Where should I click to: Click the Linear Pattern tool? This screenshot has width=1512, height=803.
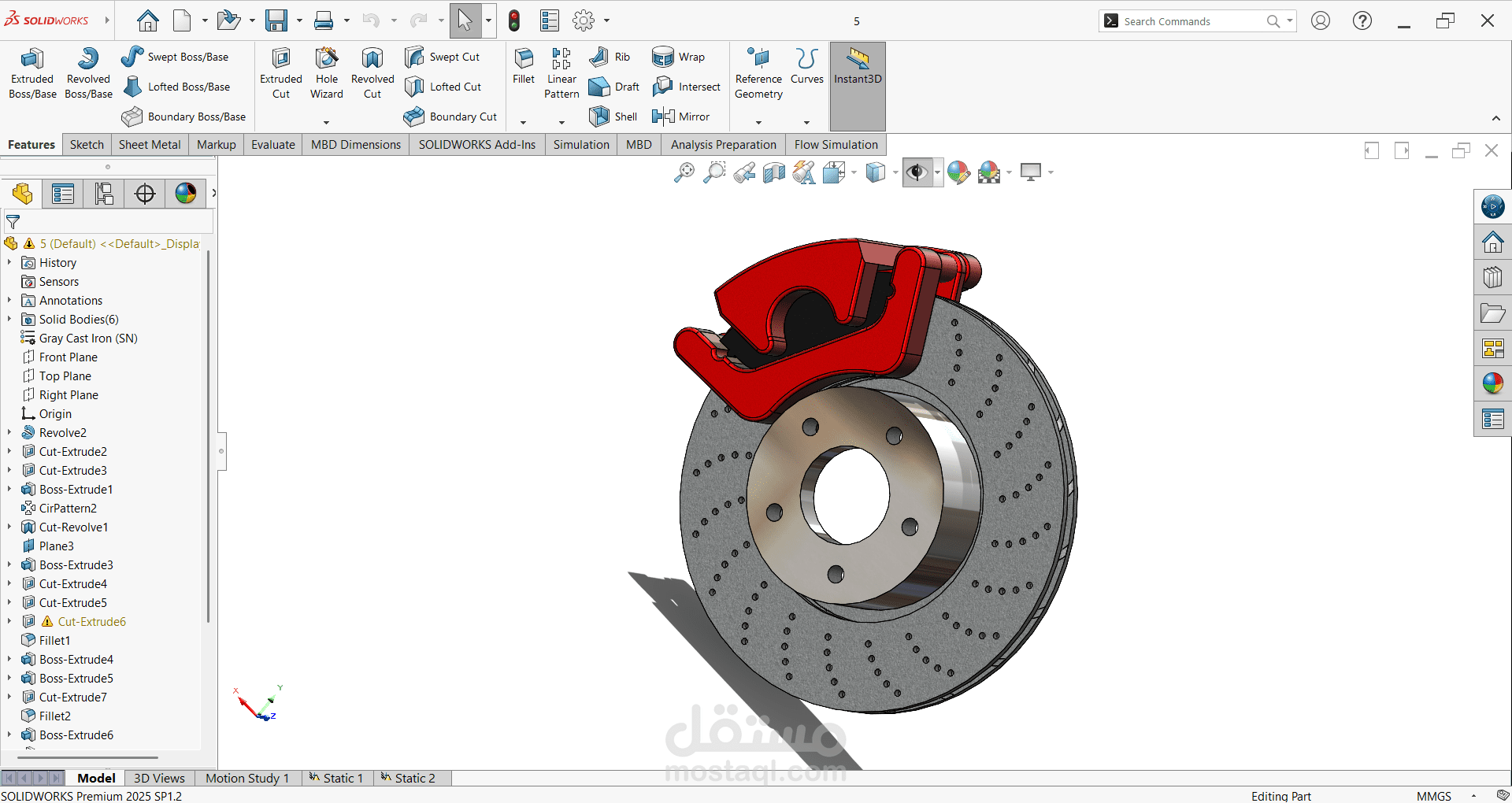click(x=561, y=73)
